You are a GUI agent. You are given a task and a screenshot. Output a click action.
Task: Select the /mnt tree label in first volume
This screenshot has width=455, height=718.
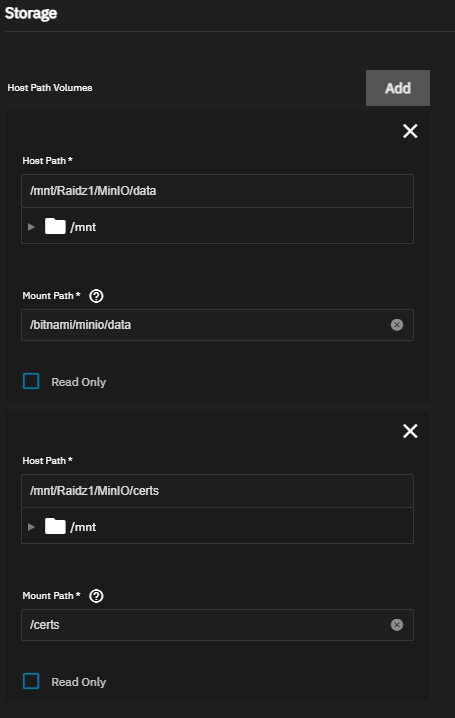[x=83, y=227]
